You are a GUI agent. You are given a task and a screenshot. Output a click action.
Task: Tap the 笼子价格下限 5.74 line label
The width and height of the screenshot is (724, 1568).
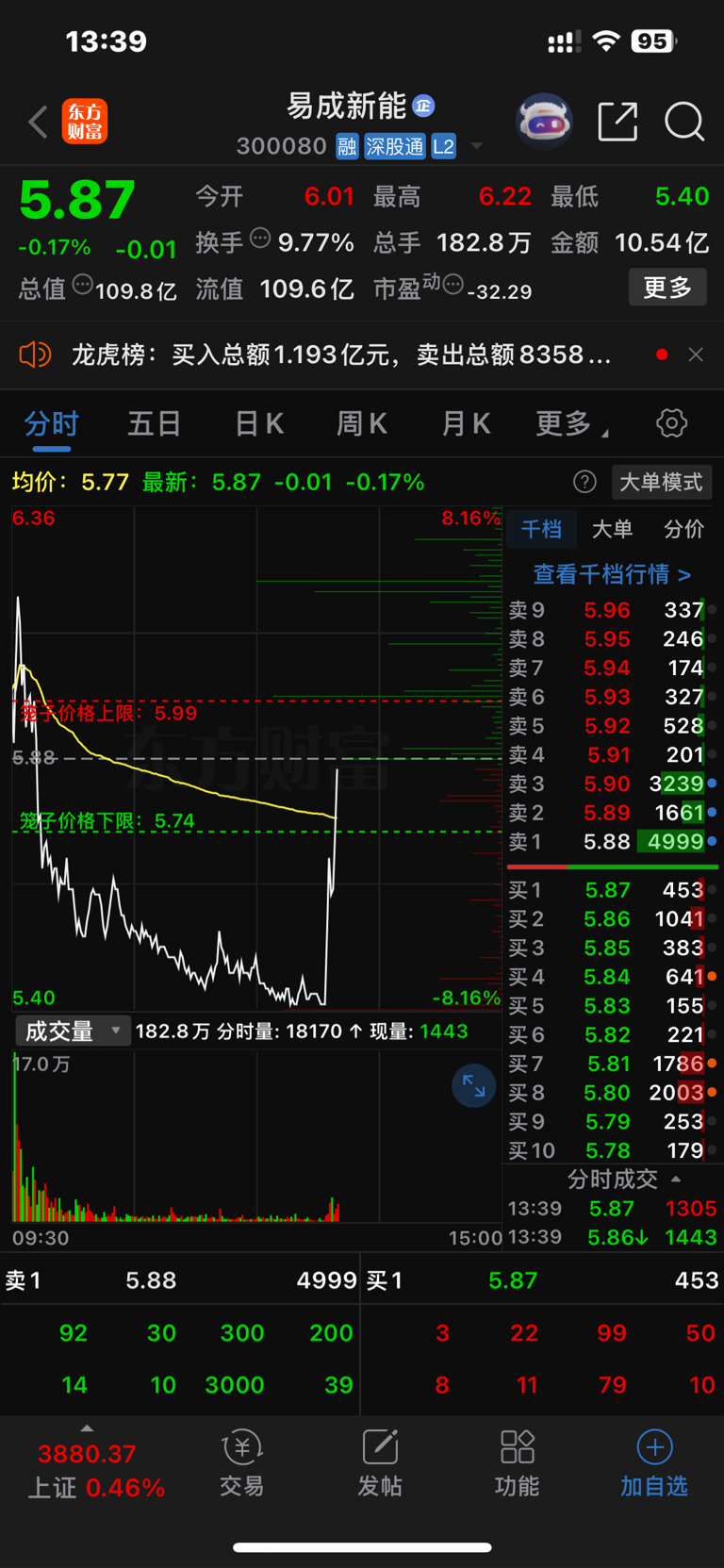[x=107, y=821]
